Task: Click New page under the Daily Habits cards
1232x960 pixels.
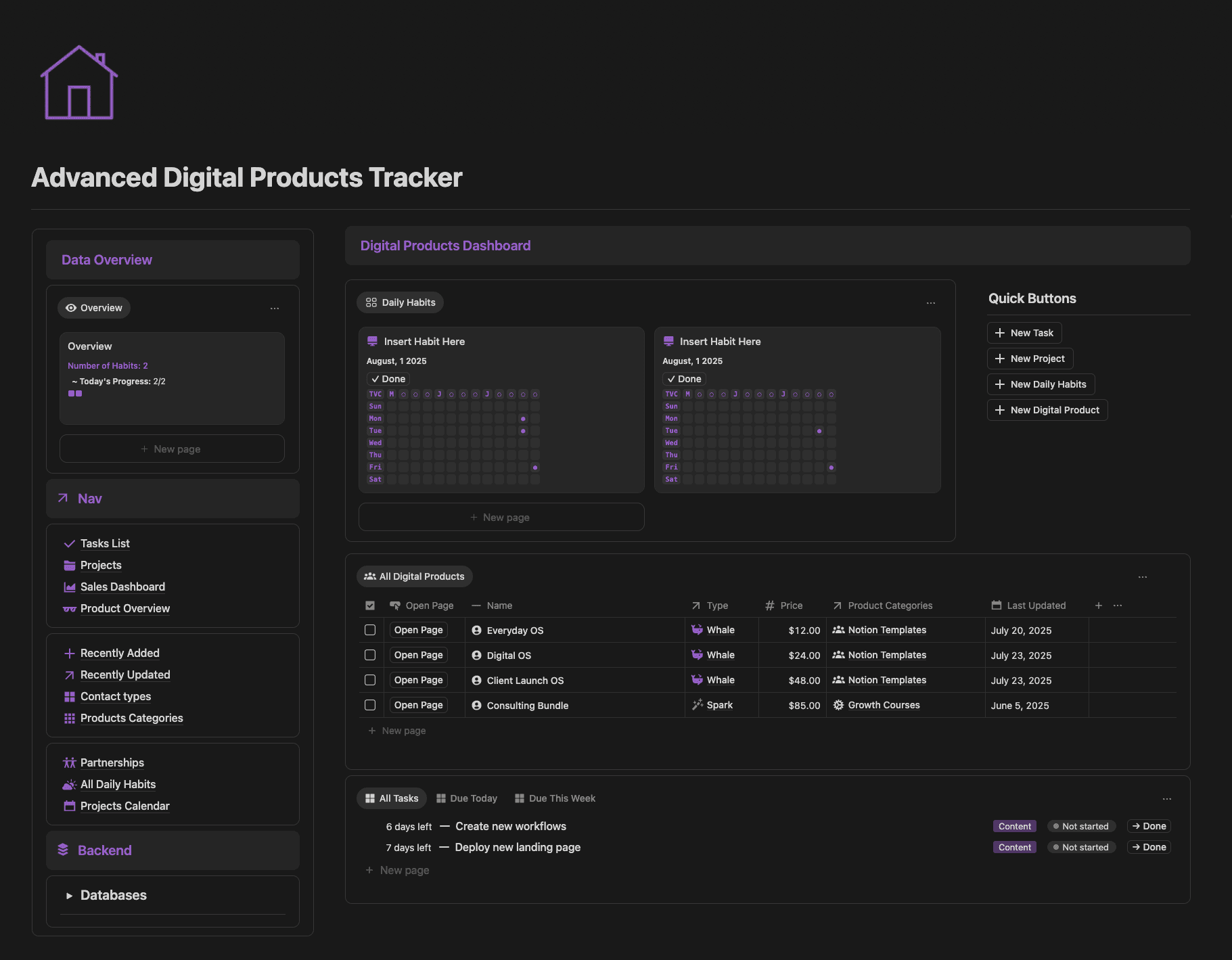Action: pyautogui.click(x=501, y=516)
